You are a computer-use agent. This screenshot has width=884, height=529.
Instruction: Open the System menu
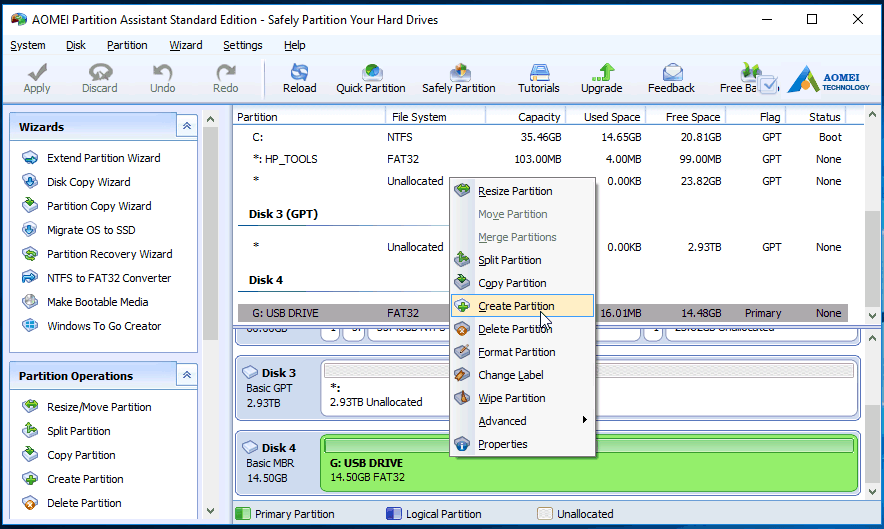click(x=28, y=45)
